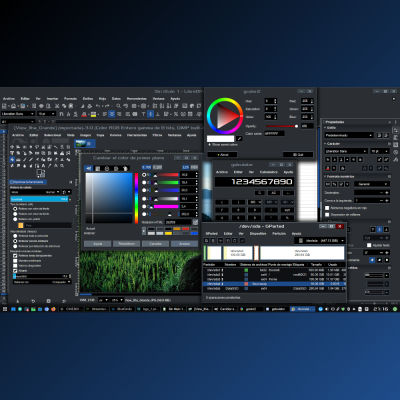This screenshot has width=400, height=400.
Task: Click LibreOffice font color icon with red bar
Action: click(84, 114)
